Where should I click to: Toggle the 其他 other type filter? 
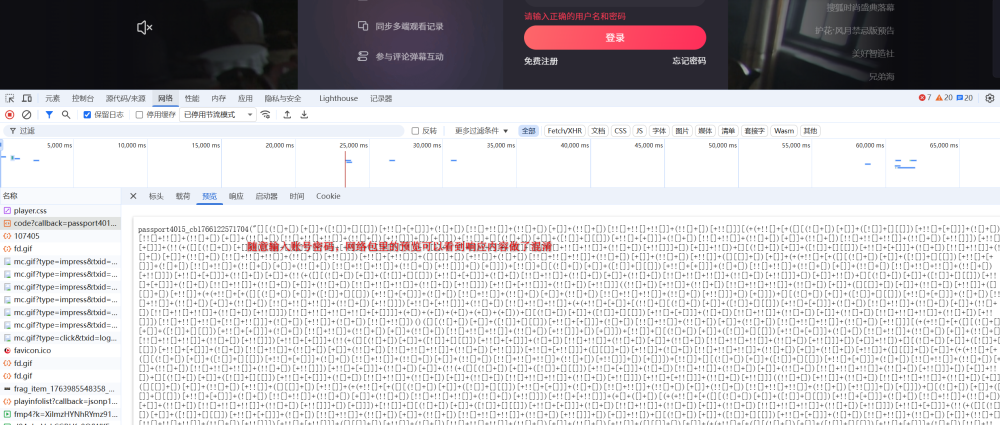pyautogui.click(x=810, y=131)
